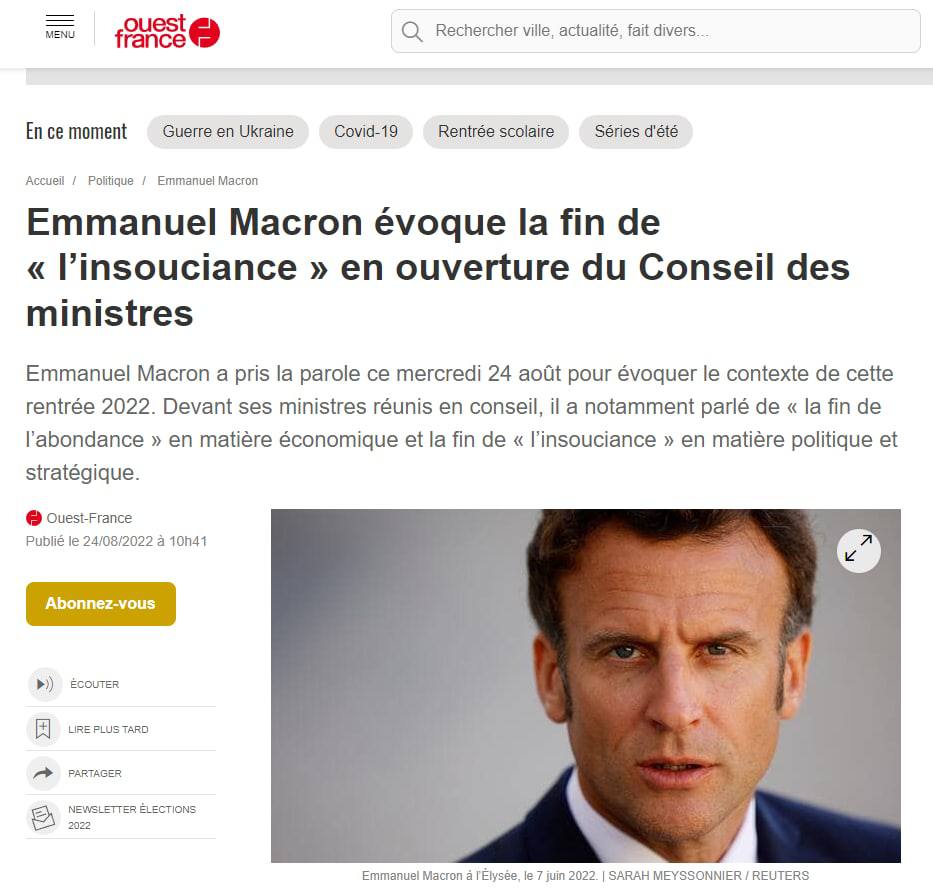Click the Newsletter Élections envelope icon
This screenshot has width=933, height=891.
tap(43, 817)
